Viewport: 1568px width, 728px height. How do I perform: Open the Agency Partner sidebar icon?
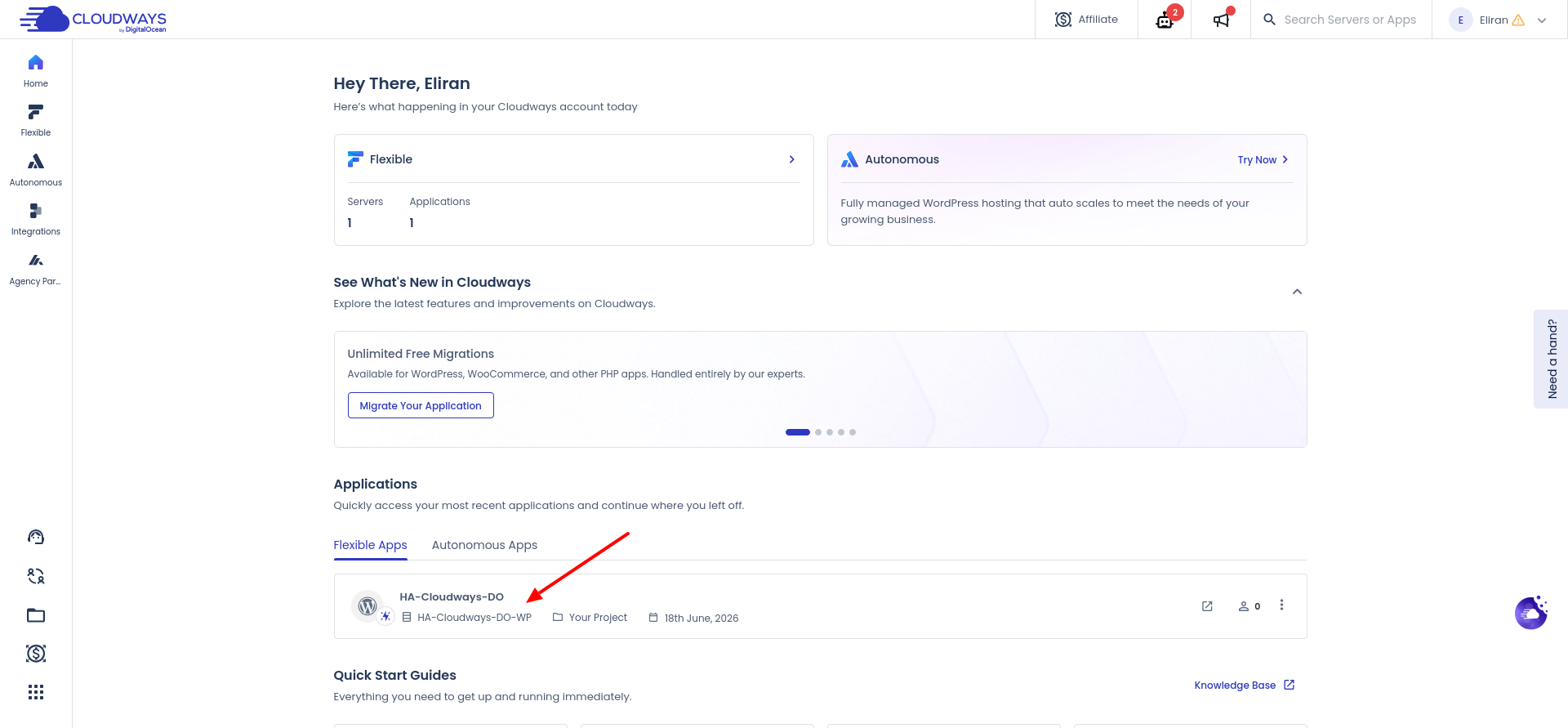tap(36, 269)
